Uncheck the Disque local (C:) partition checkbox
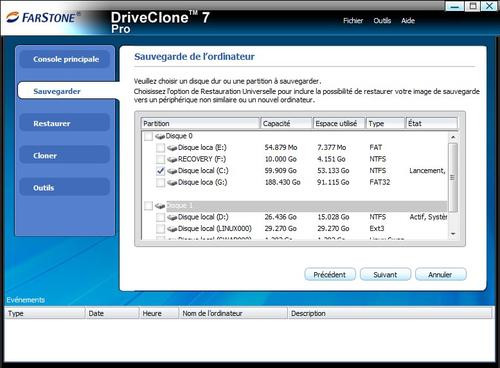The width and height of the screenshot is (500, 368). (x=160, y=171)
